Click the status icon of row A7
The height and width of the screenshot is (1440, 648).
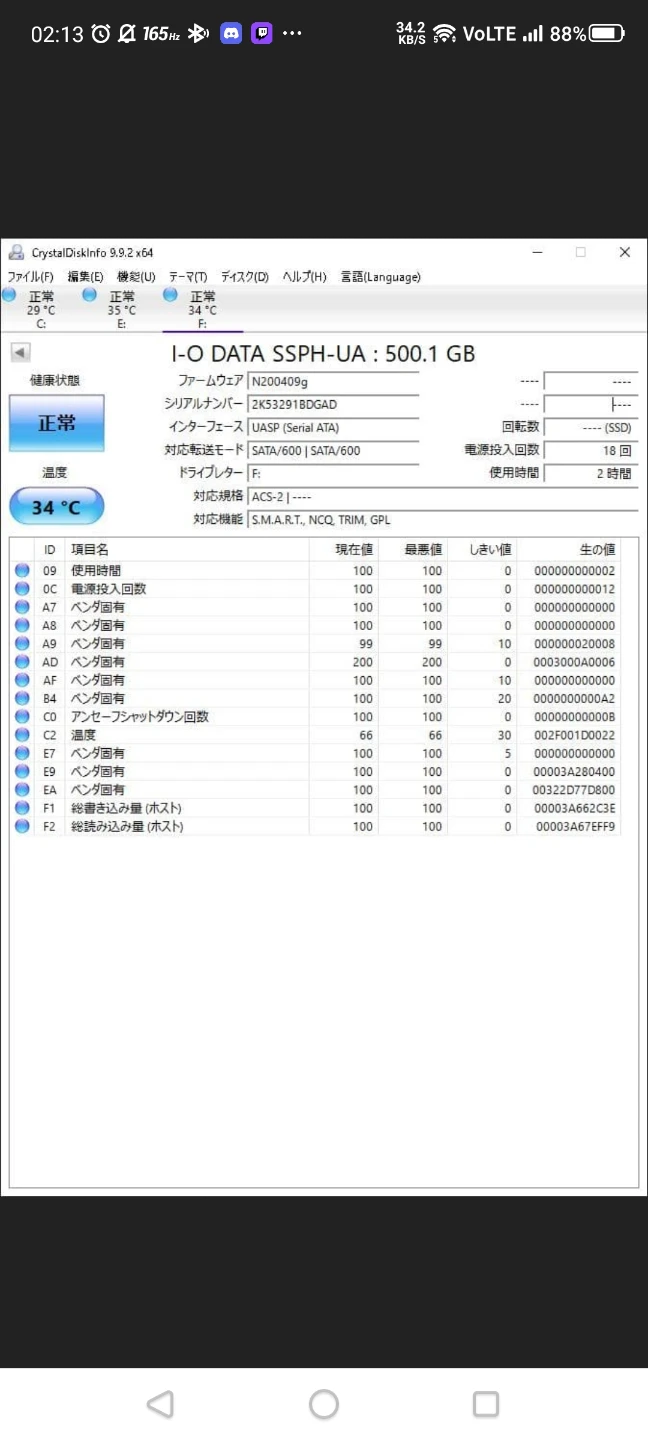(x=22, y=607)
